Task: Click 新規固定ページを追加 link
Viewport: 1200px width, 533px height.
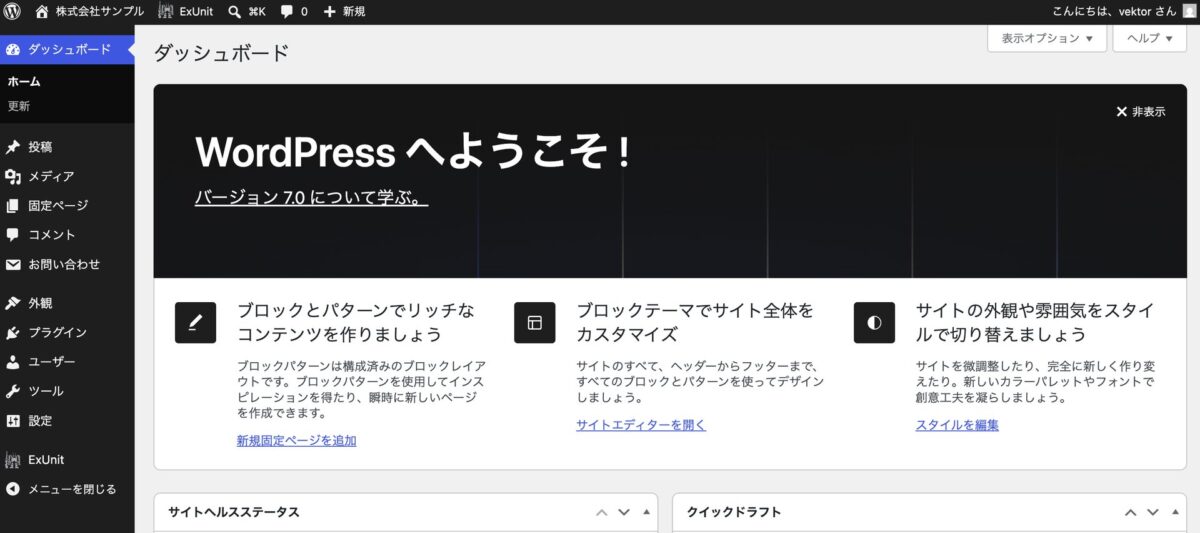Action: 296,440
